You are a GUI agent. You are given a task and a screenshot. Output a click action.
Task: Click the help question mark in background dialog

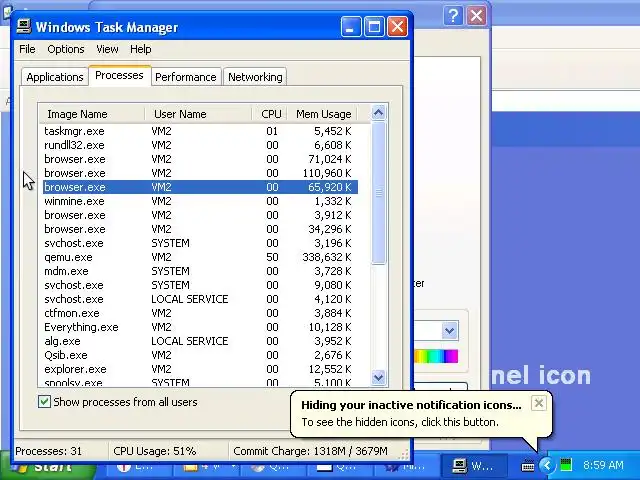(x=453, y=16)
